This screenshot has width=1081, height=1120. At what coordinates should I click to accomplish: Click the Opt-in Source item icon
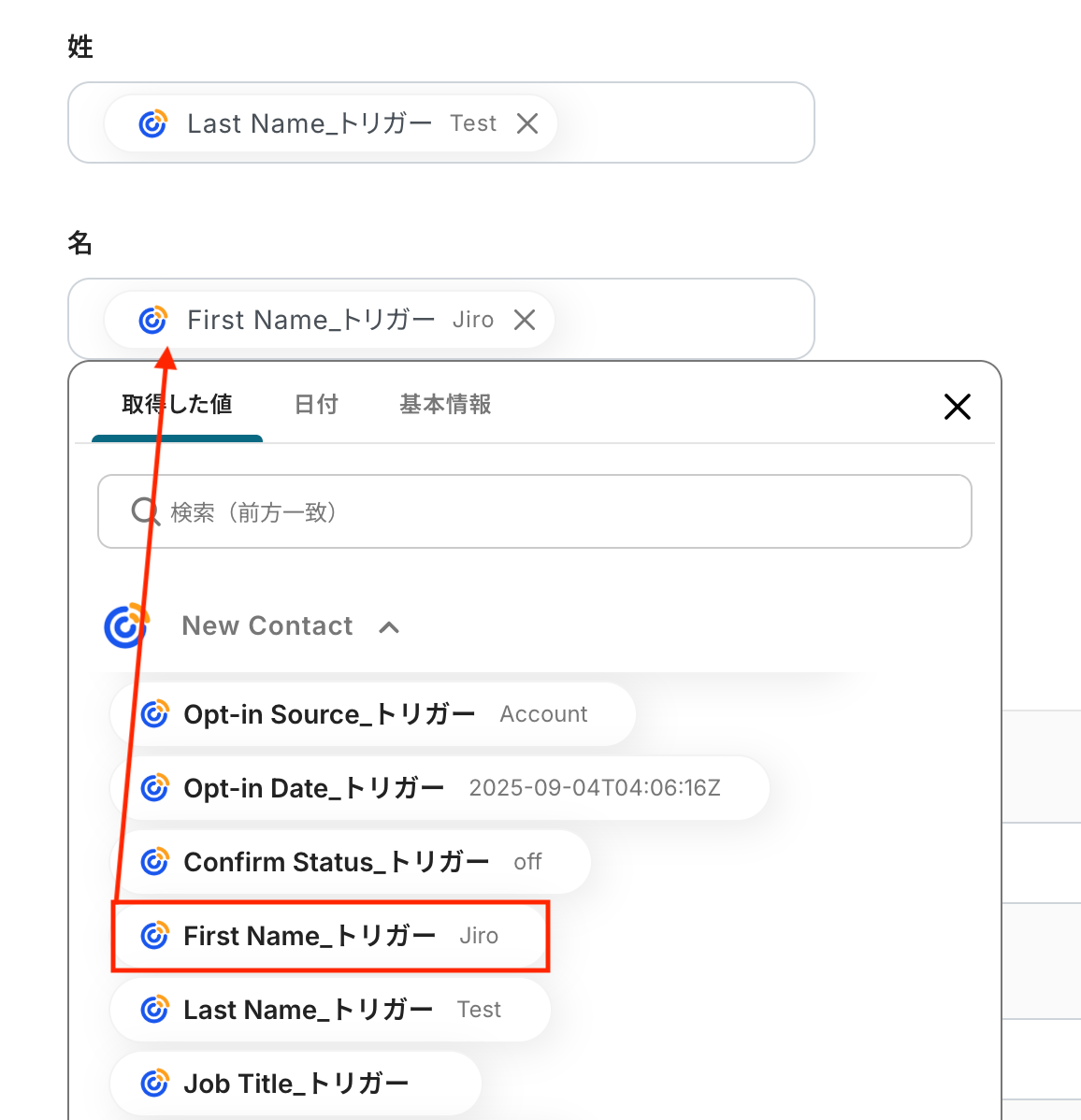pyautogui.click(x=154, y=714)
